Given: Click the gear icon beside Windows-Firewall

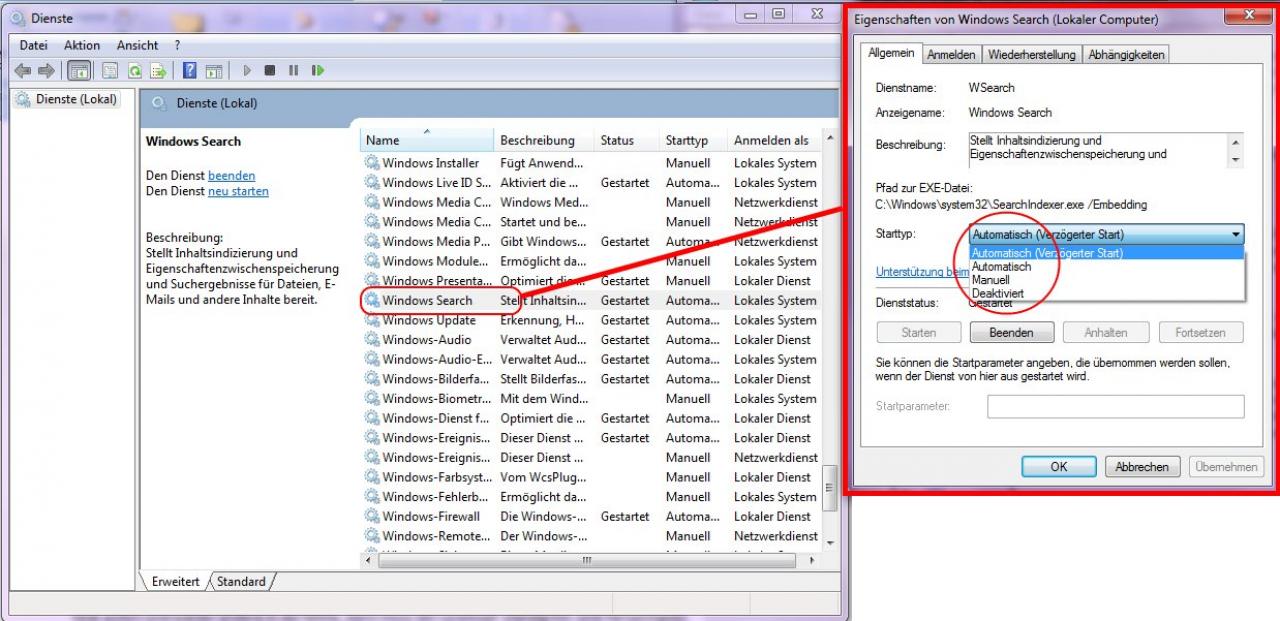Looking at the screenshot, I should [x=372, y=516].
